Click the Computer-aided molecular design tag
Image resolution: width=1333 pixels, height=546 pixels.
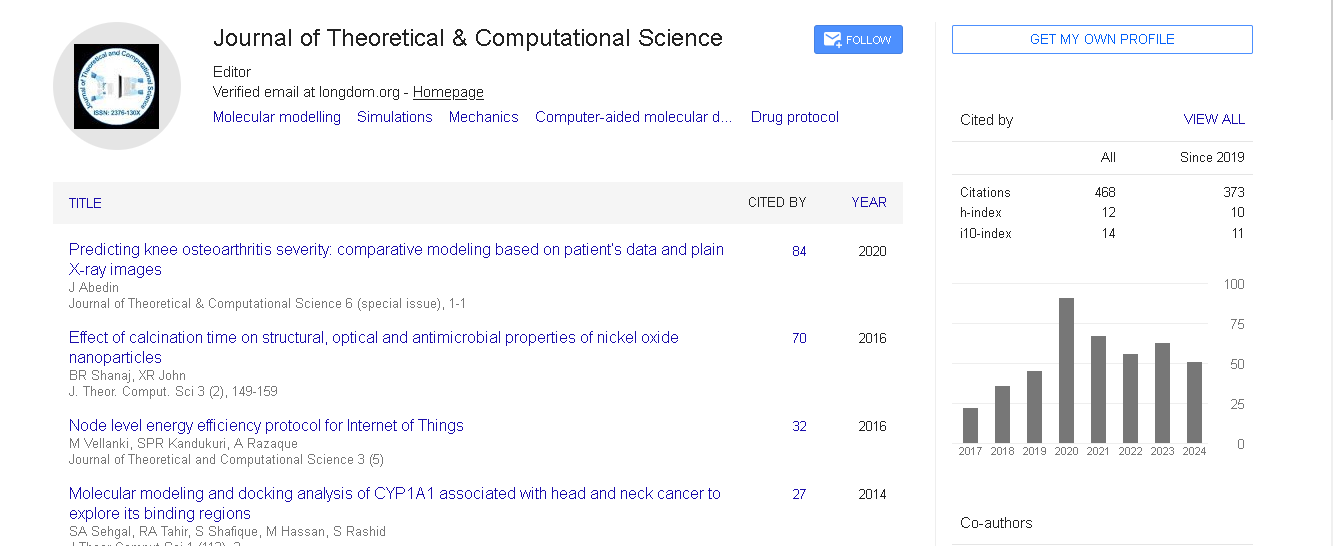[x=634, y=117]
